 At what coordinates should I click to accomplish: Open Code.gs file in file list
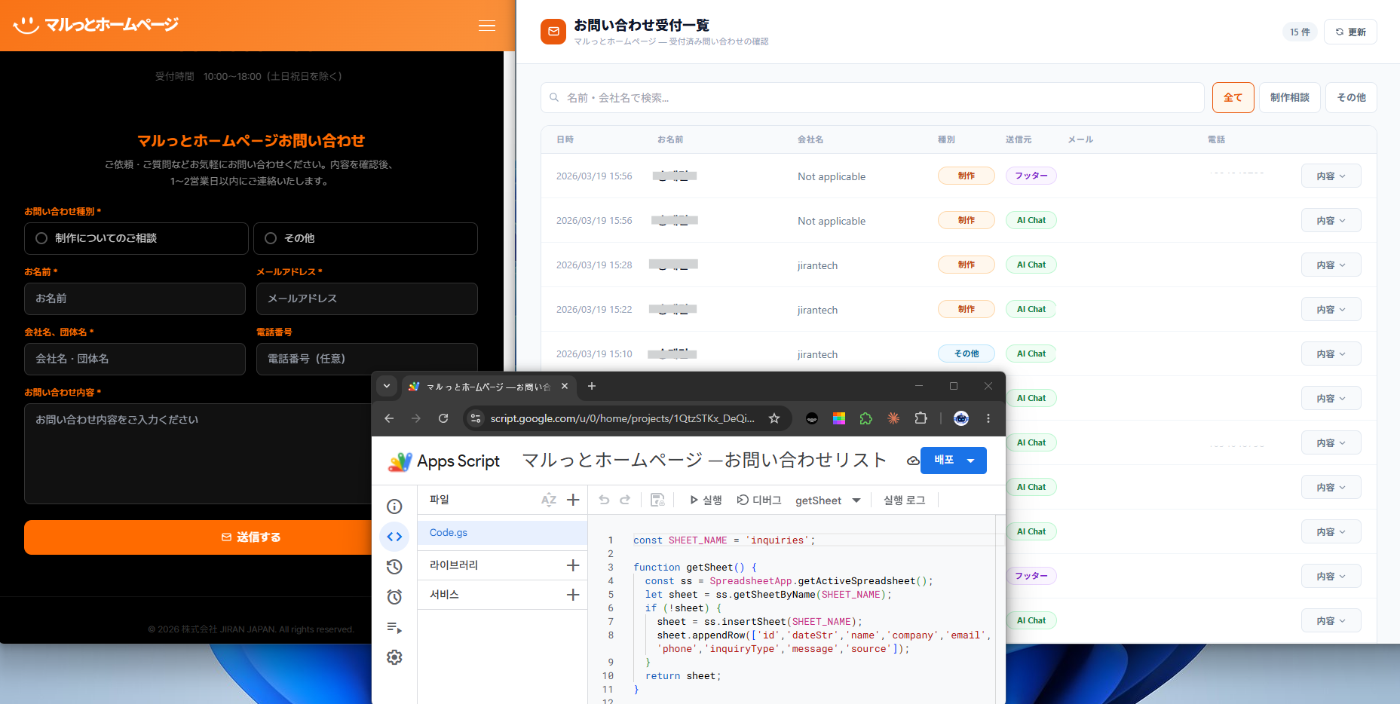[502, 533]
